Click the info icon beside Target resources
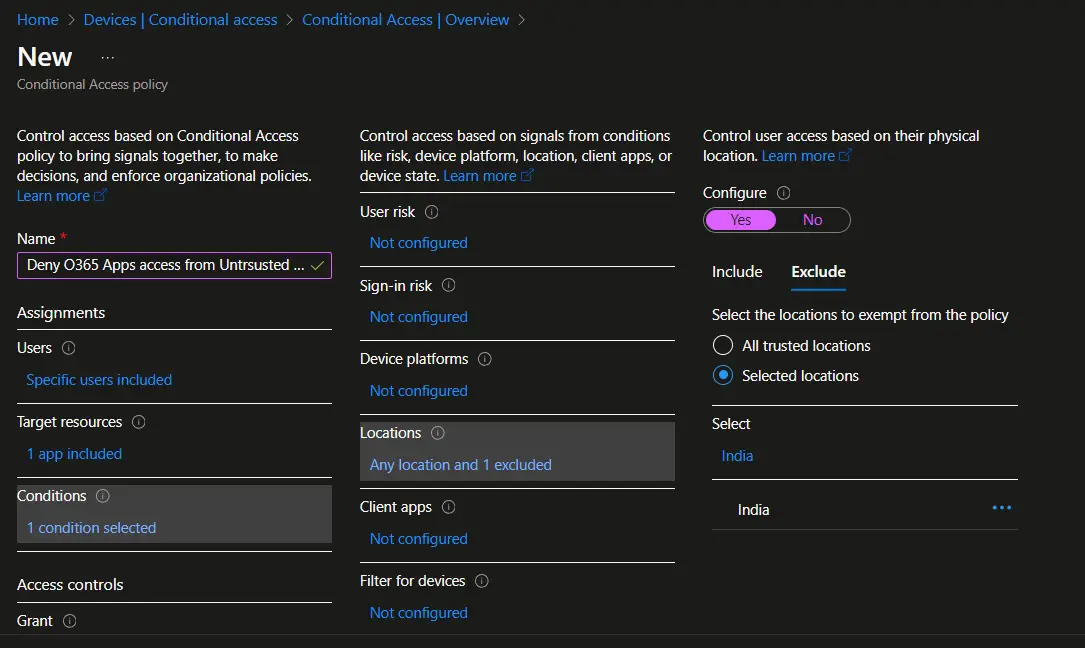This screenshot has height=648, width=1085. point(137,422)
